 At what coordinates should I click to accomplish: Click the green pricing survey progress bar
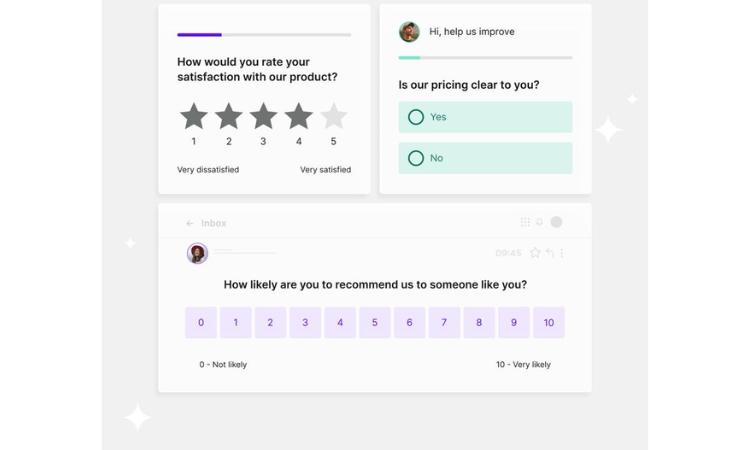point(410,58)
